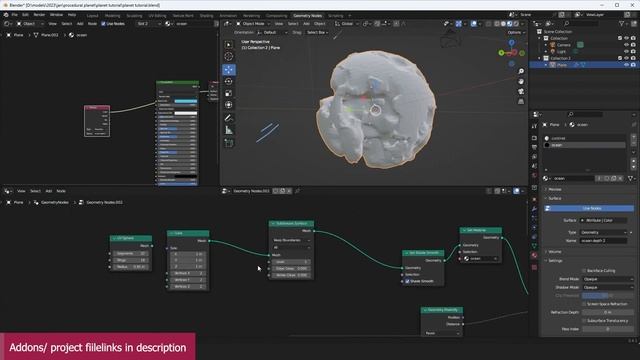Open the Render menu
Viewport: 640px width, 360px height.
tap(39, 15)
